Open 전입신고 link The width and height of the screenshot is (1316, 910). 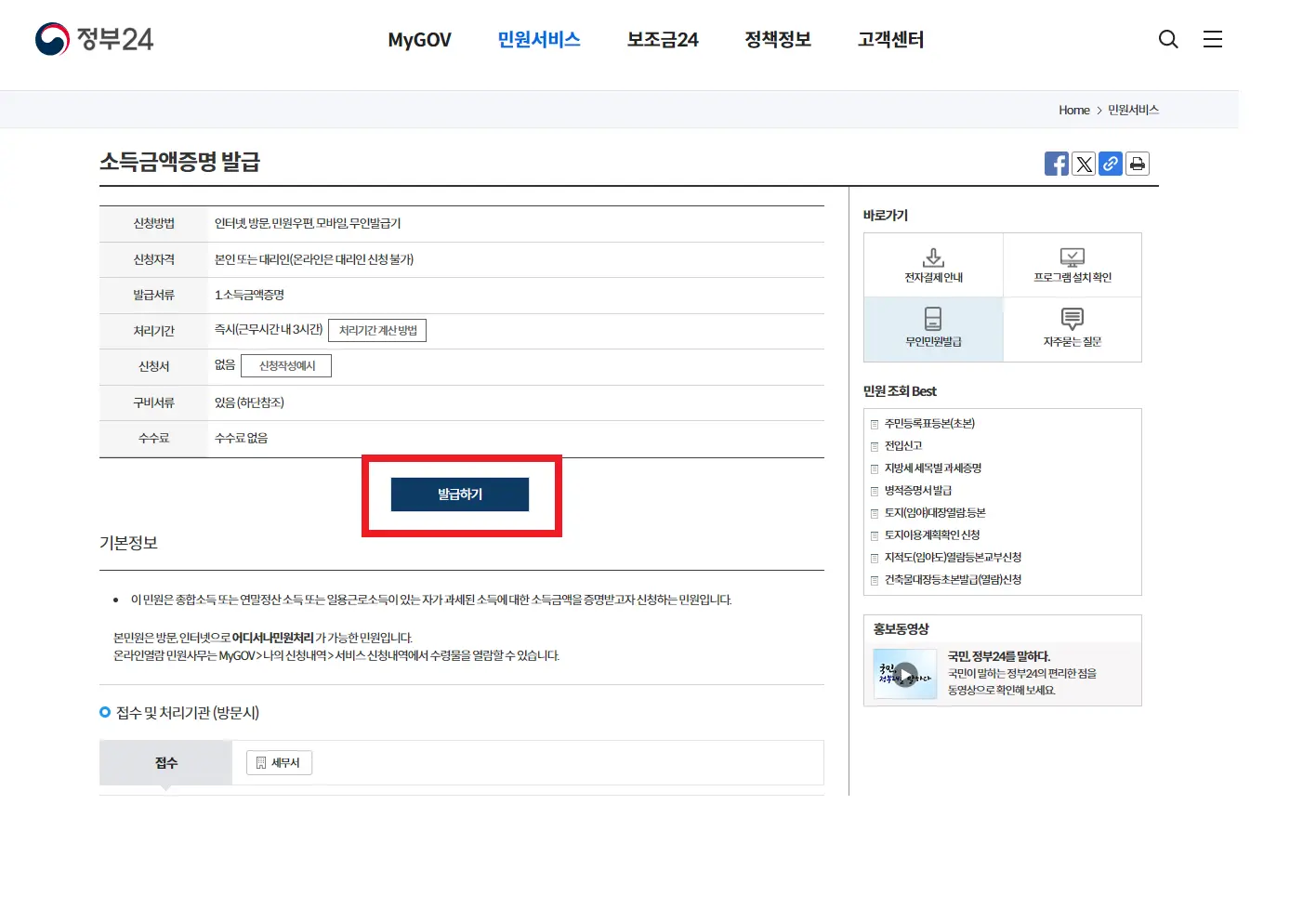click(x=903, y=446)
